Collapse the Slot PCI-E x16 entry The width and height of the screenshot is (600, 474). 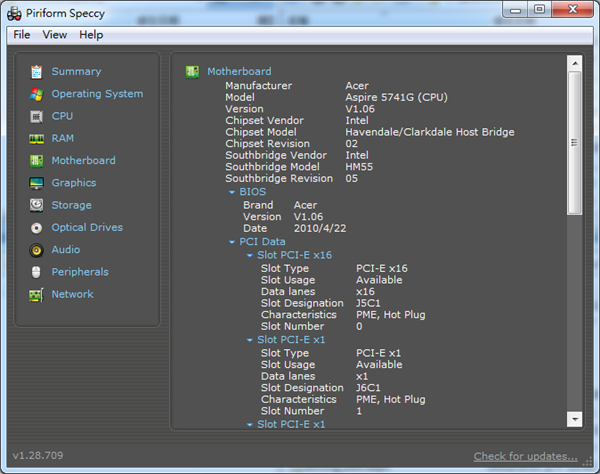(250, 255)
